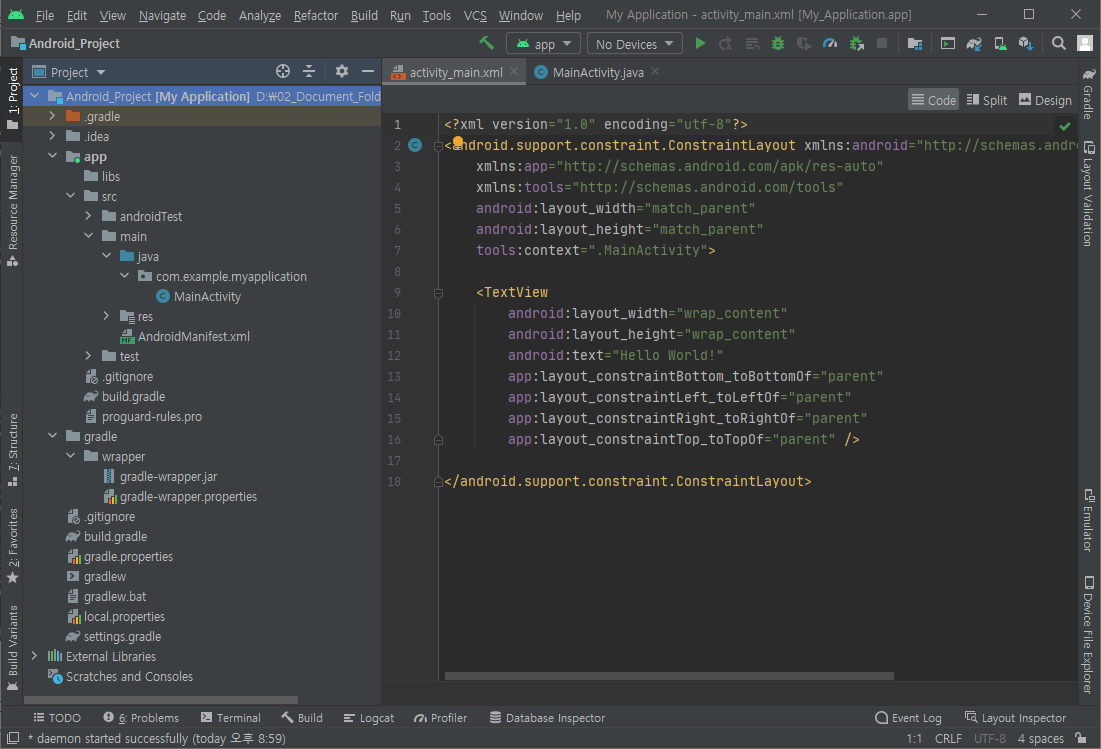This screenshot has width=1101, height=749.
Task: Open the 6: Problems tool window
Action: pyautogui.click(x=141, y=717)
